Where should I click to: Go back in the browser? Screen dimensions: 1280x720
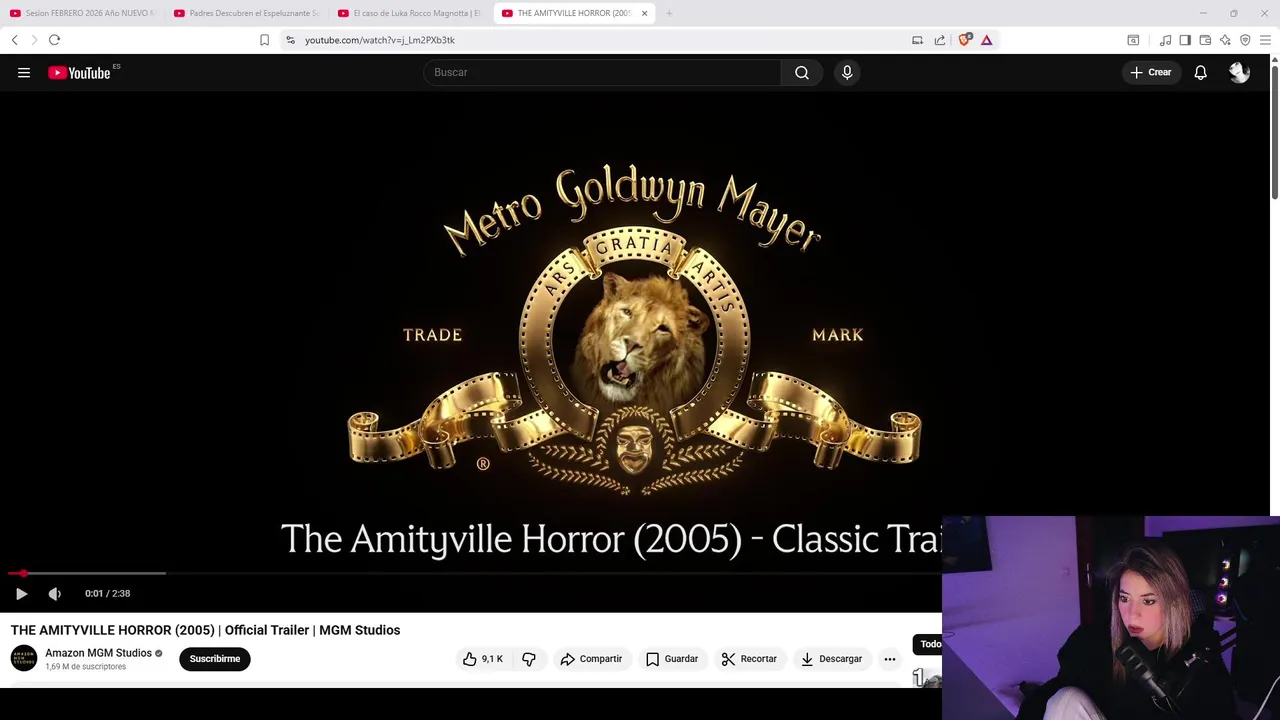pyautogui.click(x=14, y=40)
